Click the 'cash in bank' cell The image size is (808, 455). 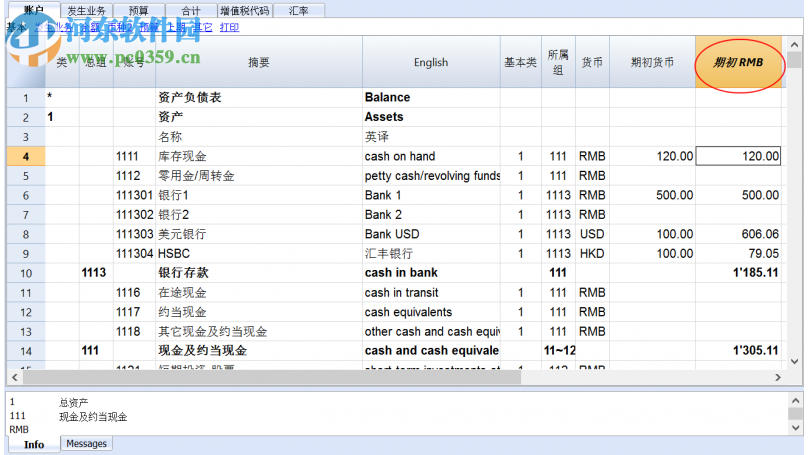pyautogui.click(x=431, y=273)
